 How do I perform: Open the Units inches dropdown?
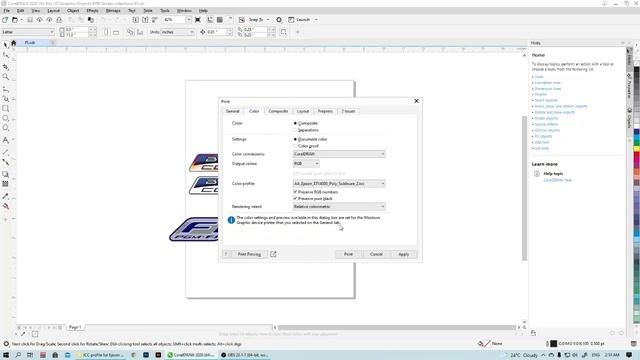tap(178, 32)
